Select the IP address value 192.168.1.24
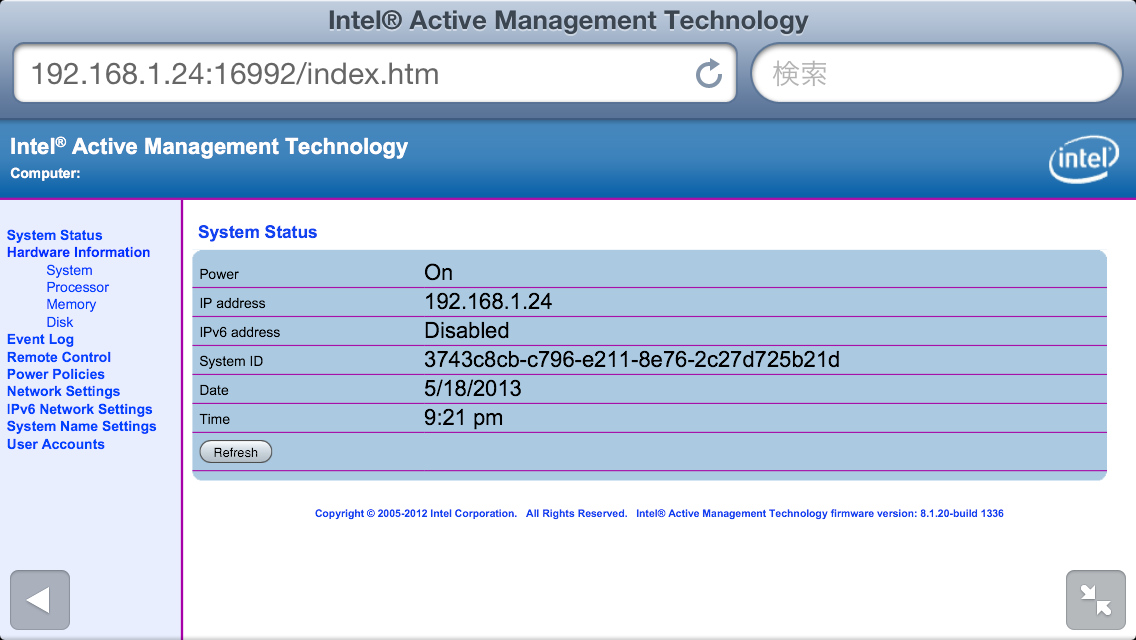The height and width of the screenshot is (640, 1136). point(488,302)
